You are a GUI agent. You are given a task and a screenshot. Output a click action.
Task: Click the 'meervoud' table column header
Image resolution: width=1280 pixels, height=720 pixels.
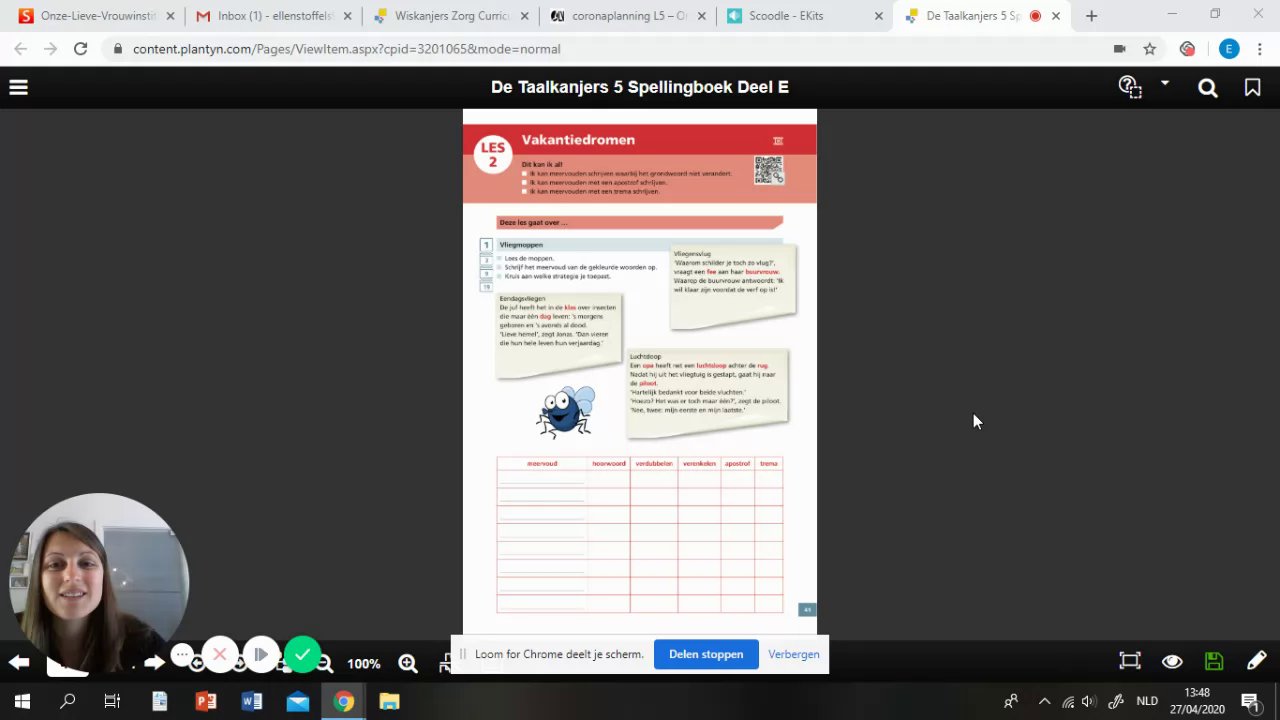[x=542, y=464]
